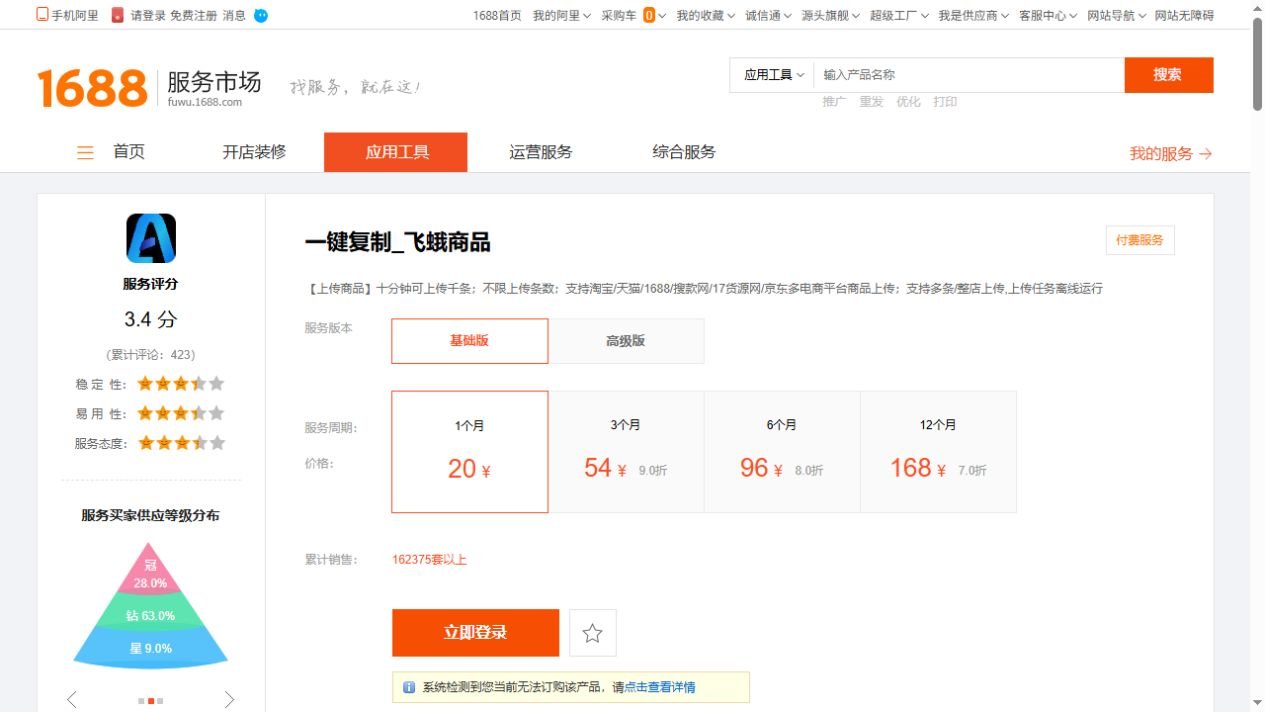Click the 易用性 star rating
This screenshot has height=712, width=1265.
point(181,413)
